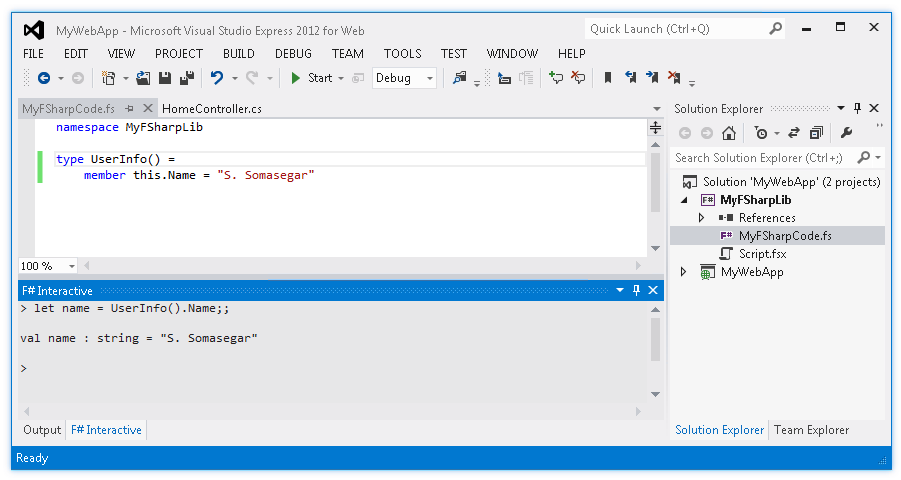Open the zoom level 100 % dropdown

click(72, 266)
